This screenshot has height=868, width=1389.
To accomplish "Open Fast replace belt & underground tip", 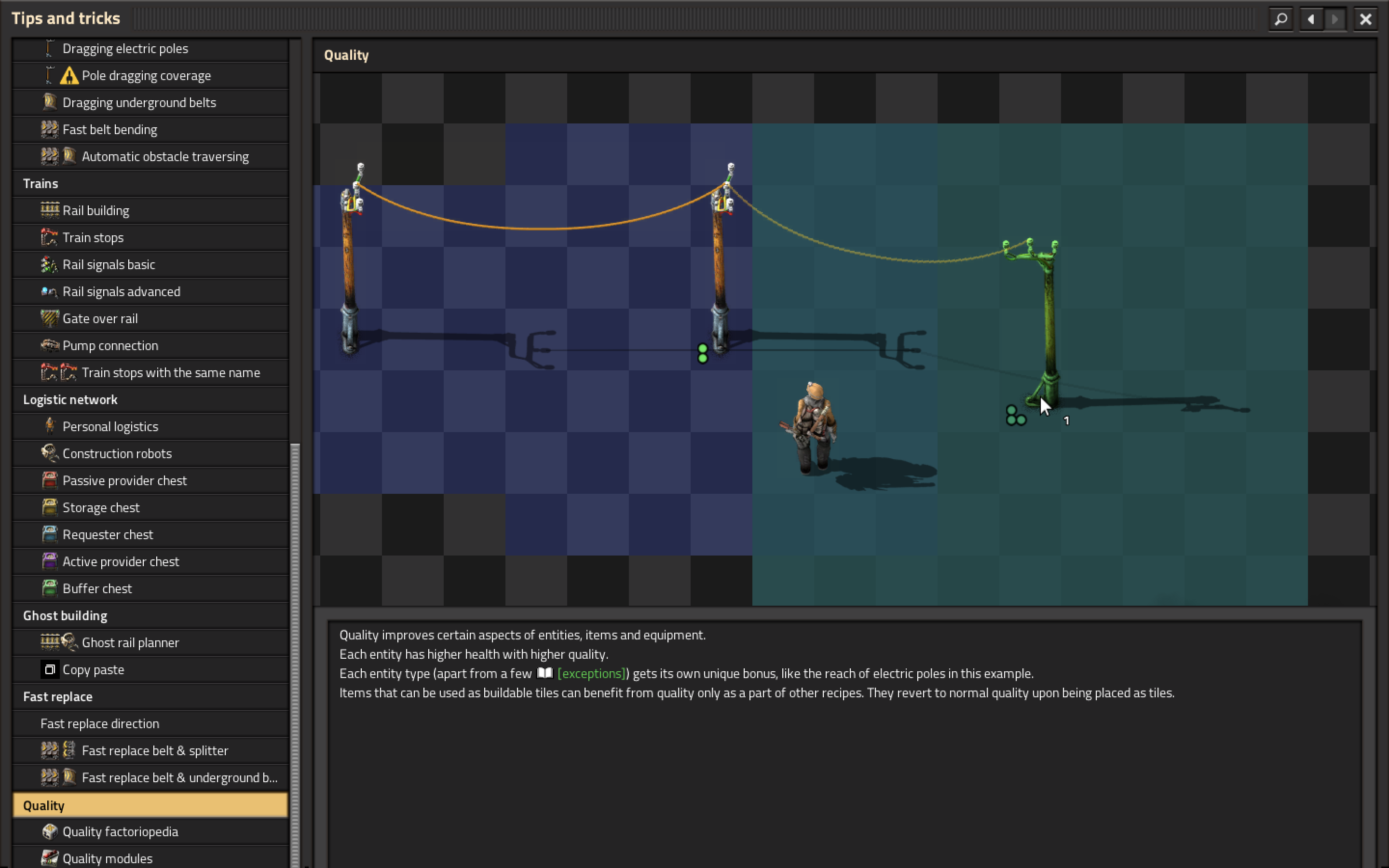I will click(x=150, y=777).
